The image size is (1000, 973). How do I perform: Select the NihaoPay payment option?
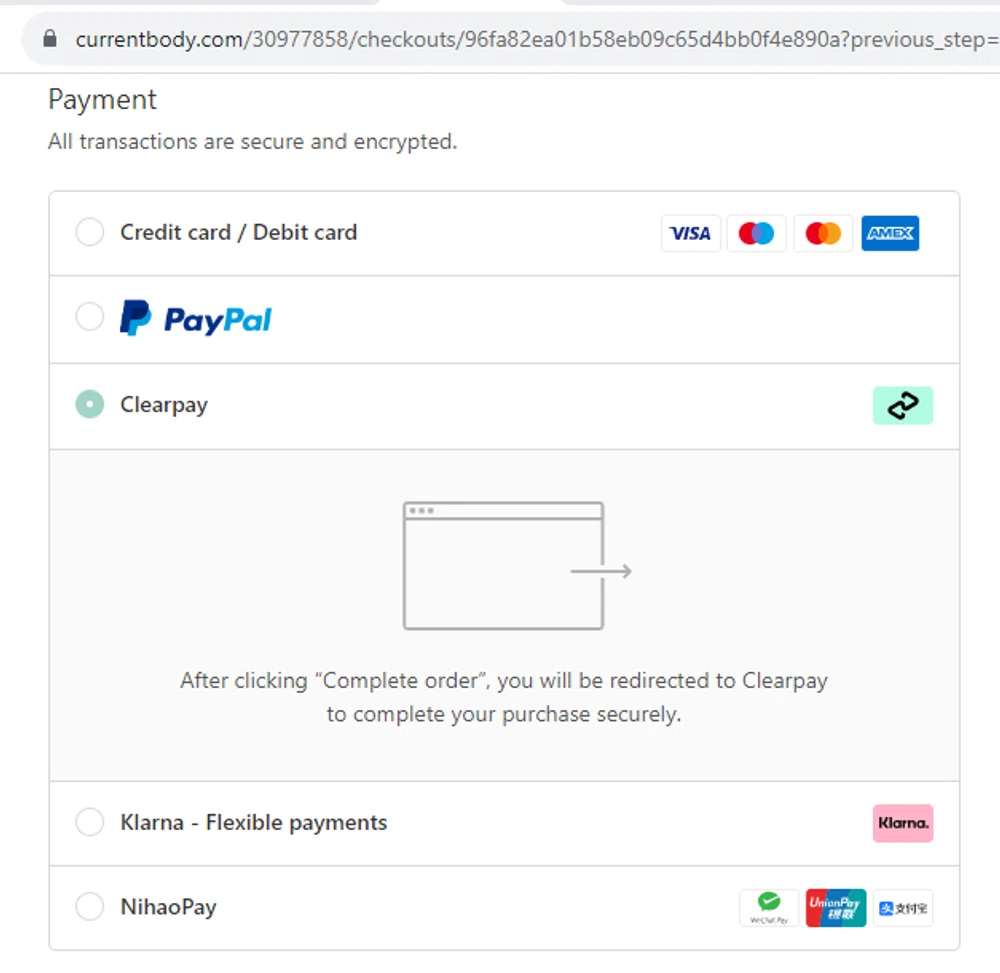(x=89, y=906)
